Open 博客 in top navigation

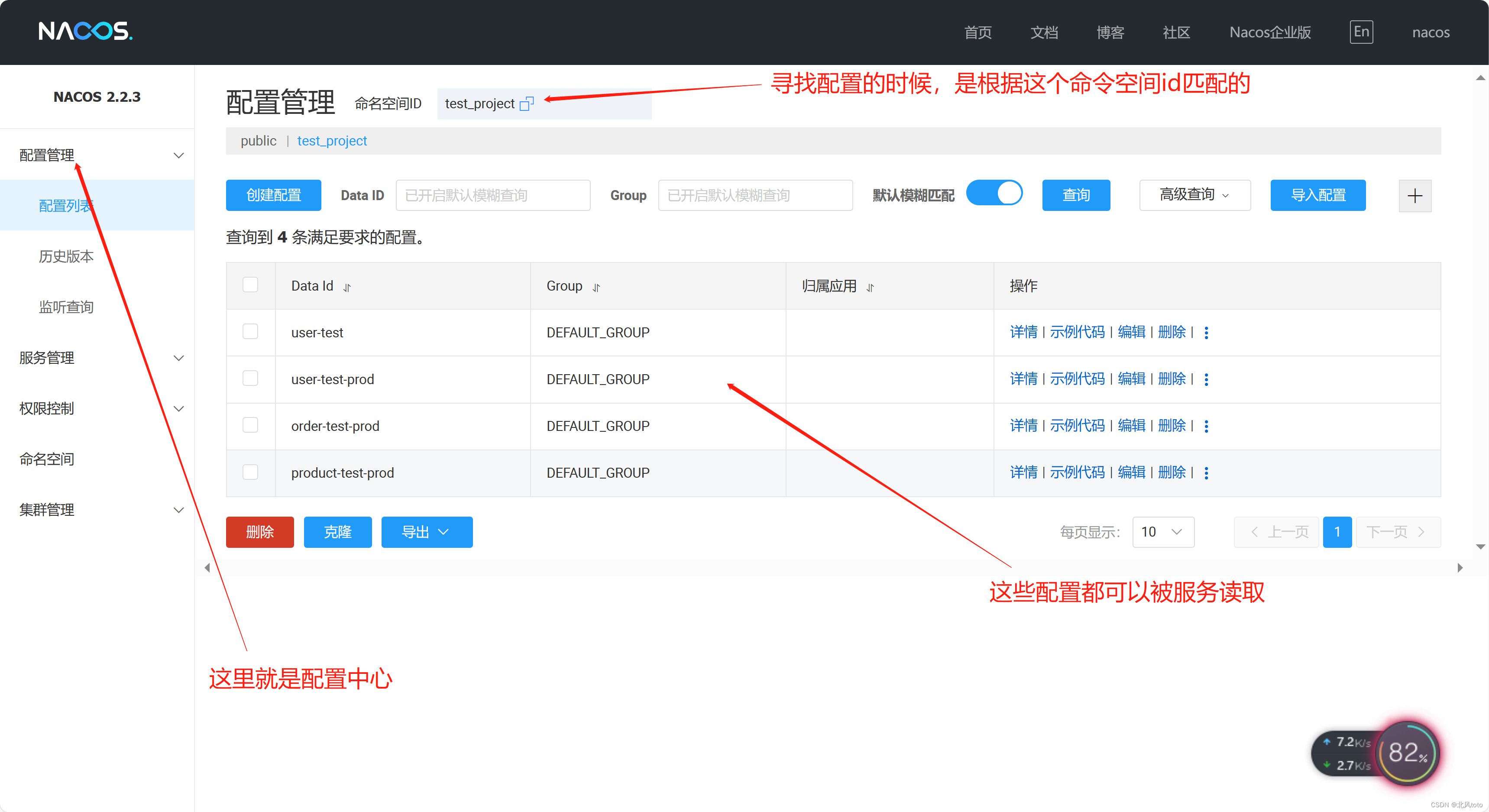[x=1110, y=32]
